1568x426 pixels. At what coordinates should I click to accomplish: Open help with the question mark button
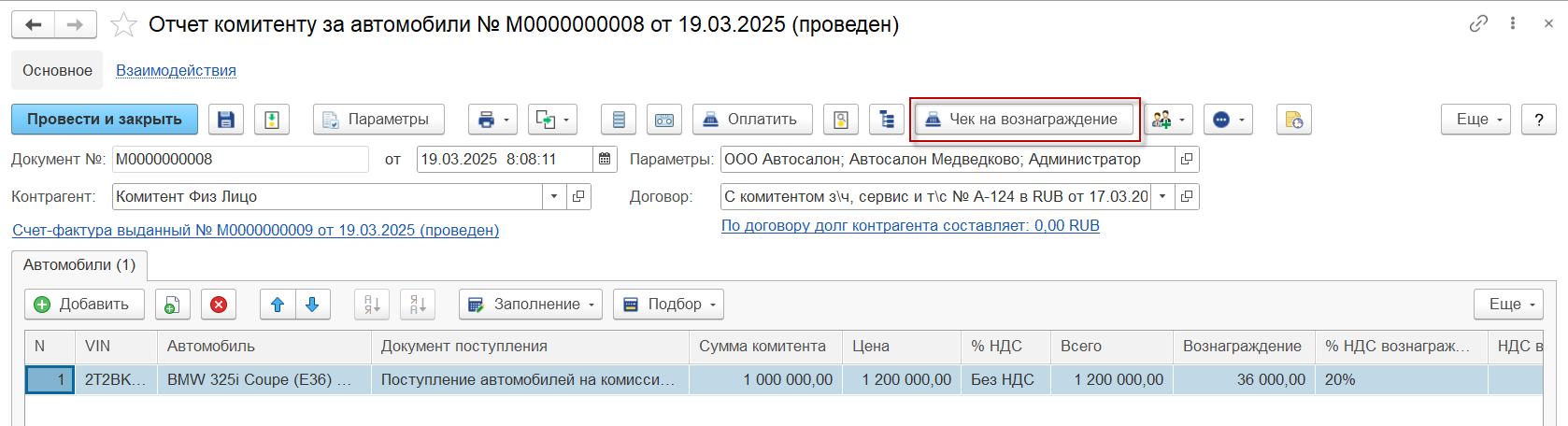[1539, 120]
